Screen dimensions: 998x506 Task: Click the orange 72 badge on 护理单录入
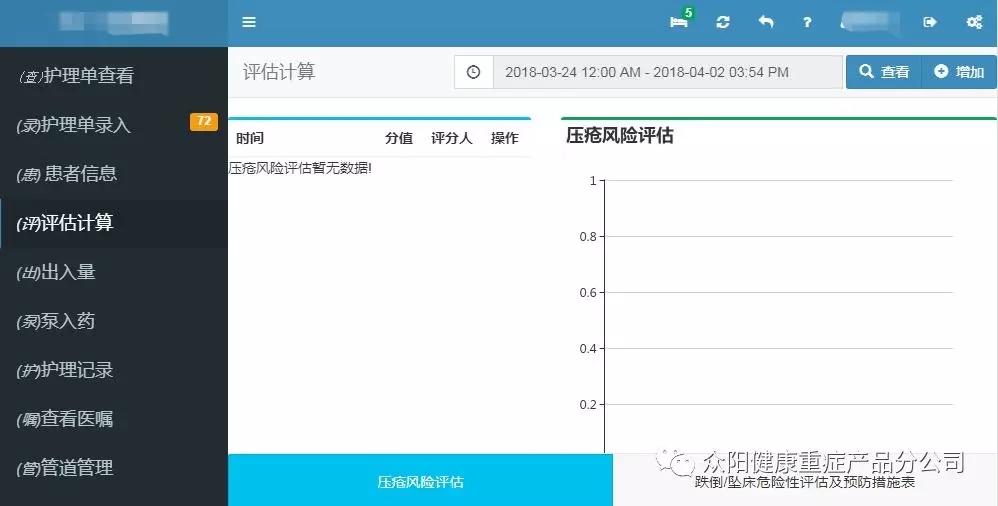click(203, 122)
